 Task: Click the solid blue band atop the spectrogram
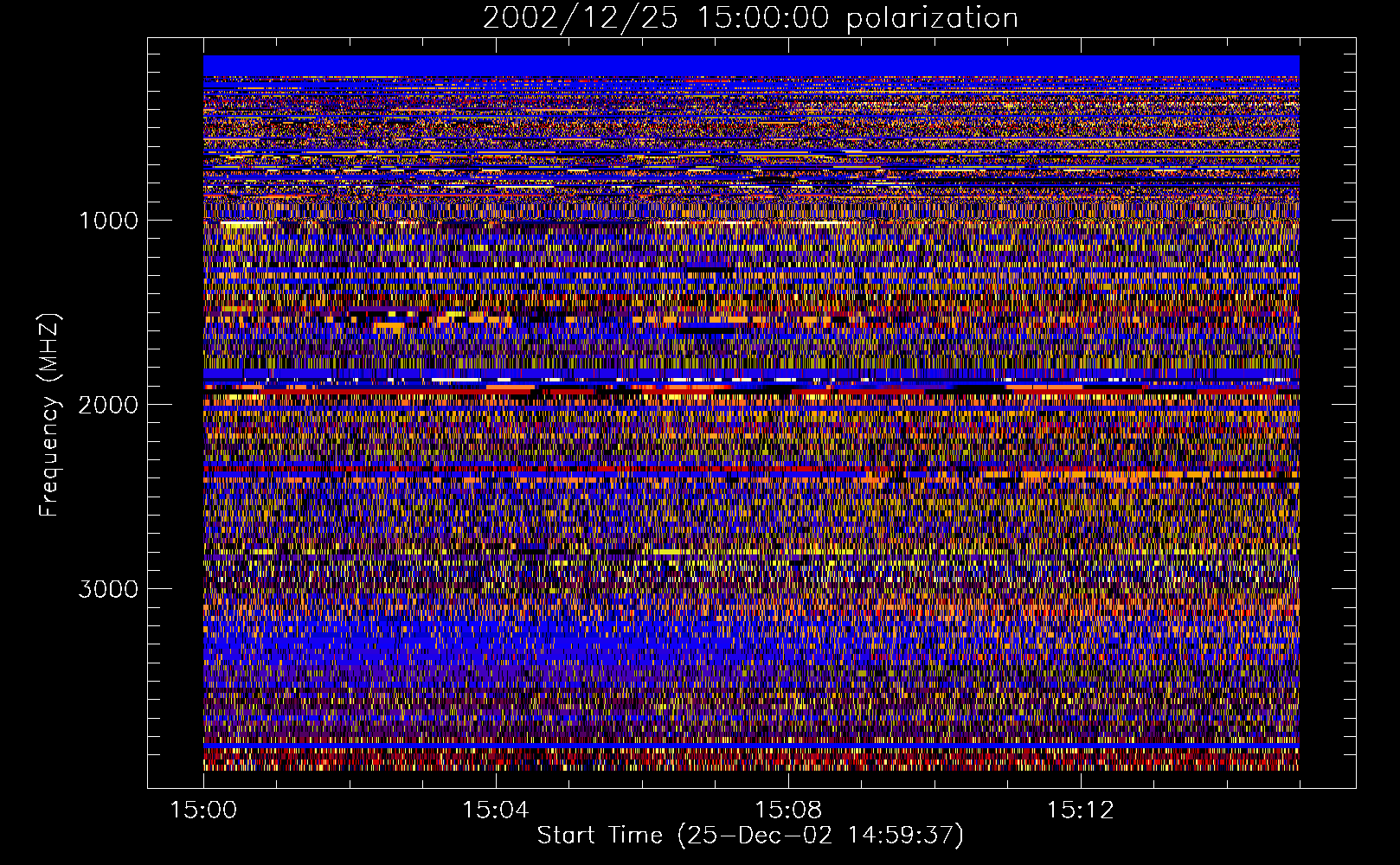pyautogui.click(x=751, y=66)
